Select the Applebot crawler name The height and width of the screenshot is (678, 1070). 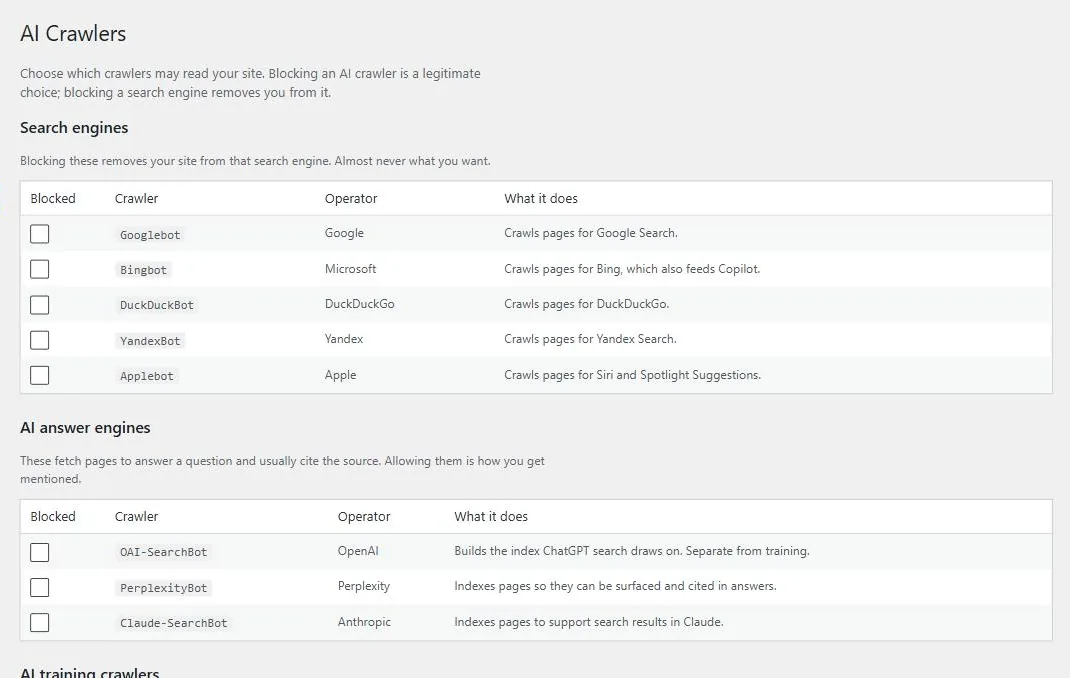coord(147,376)
